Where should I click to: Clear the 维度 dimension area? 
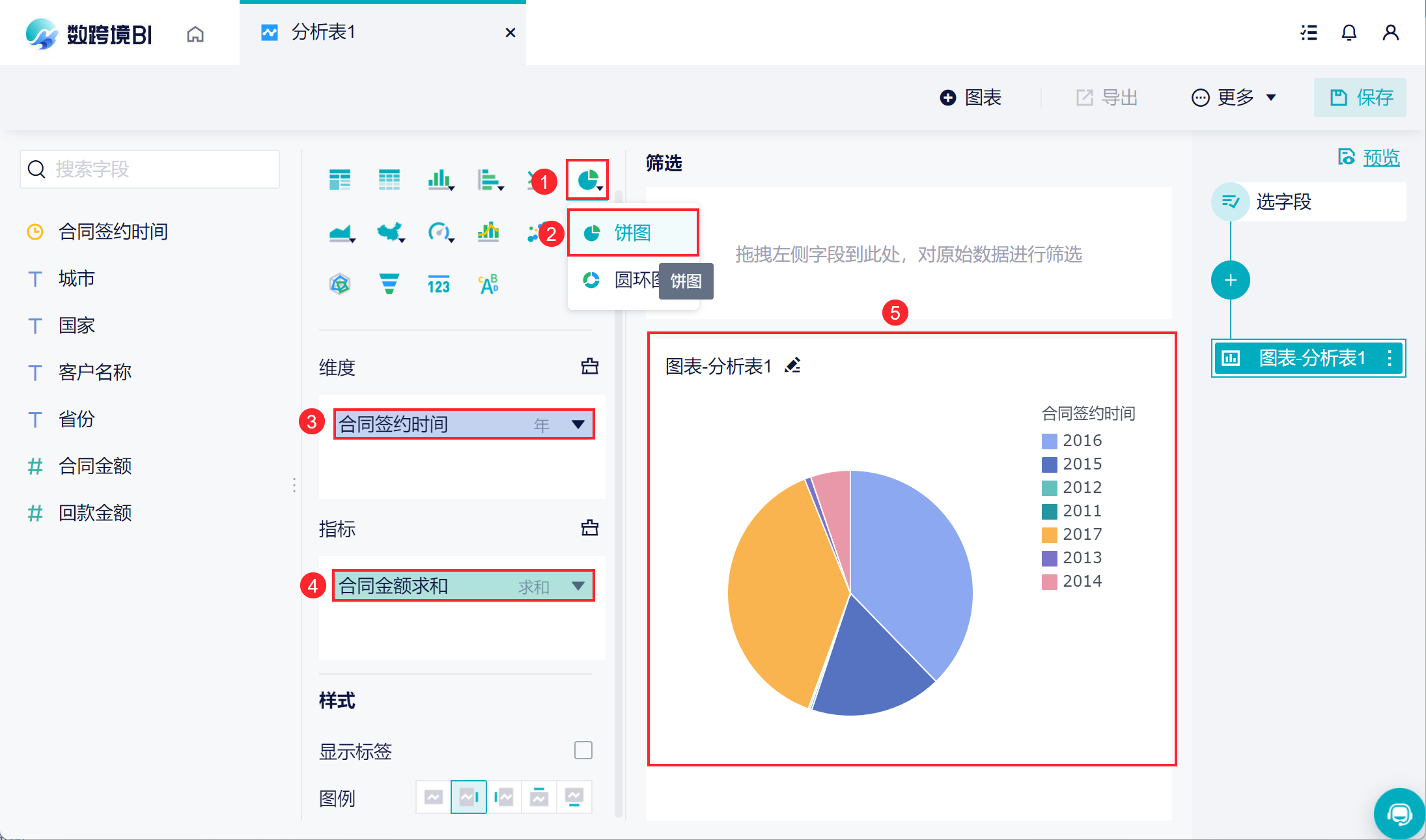[590, 367]
